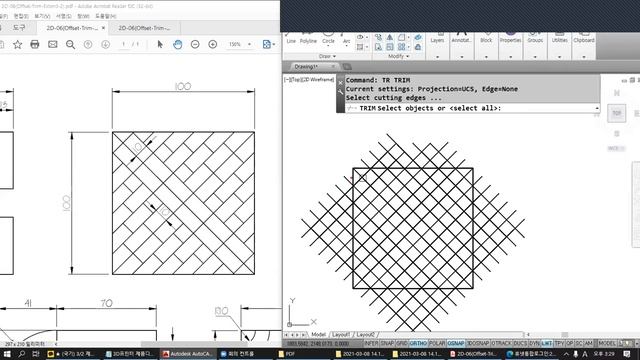This screenshot has width=640, height=360.
Task: Open the 서명 menu in Acrobat
Action: pos(63,16)
